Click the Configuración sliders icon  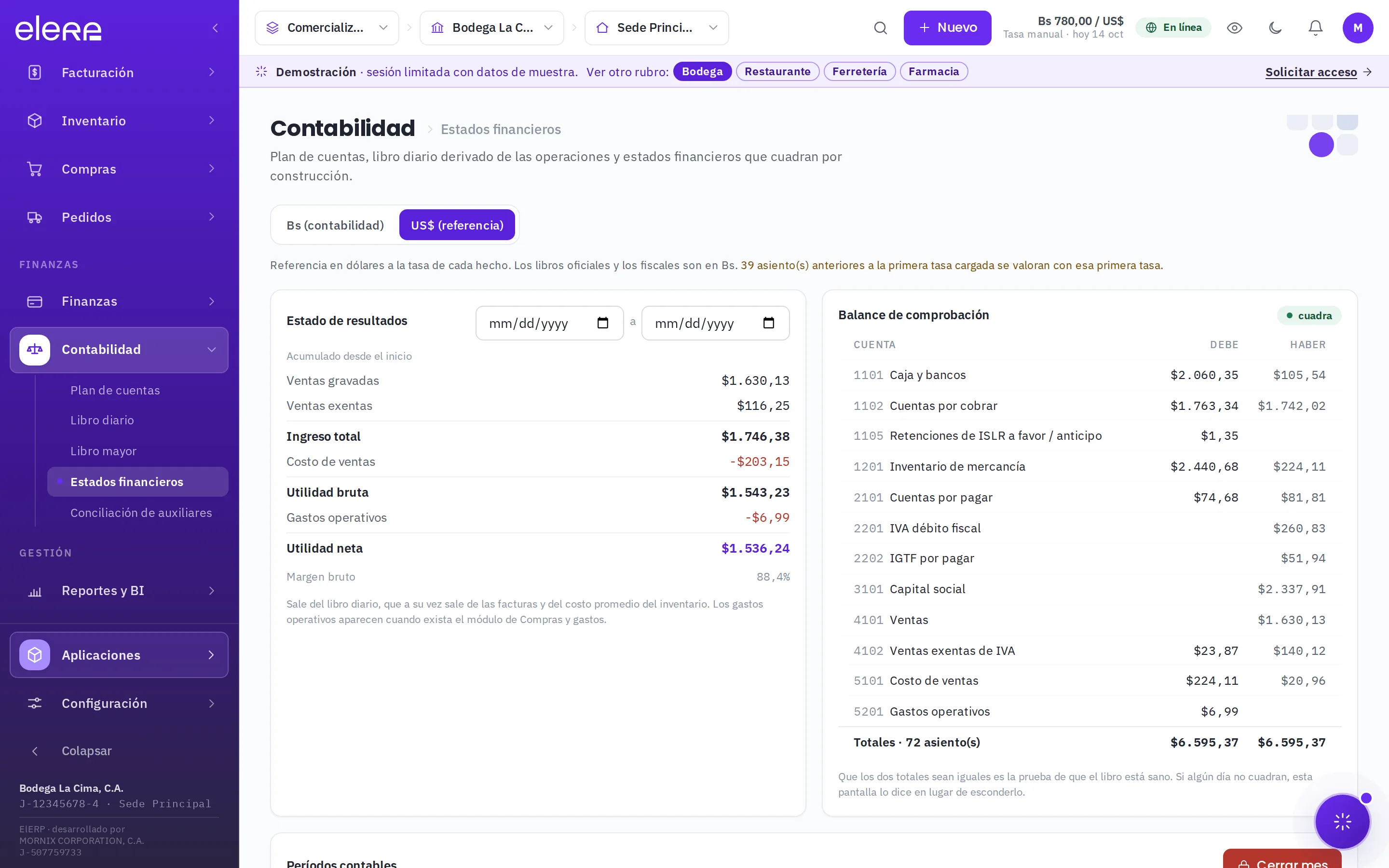pos(34,703)
